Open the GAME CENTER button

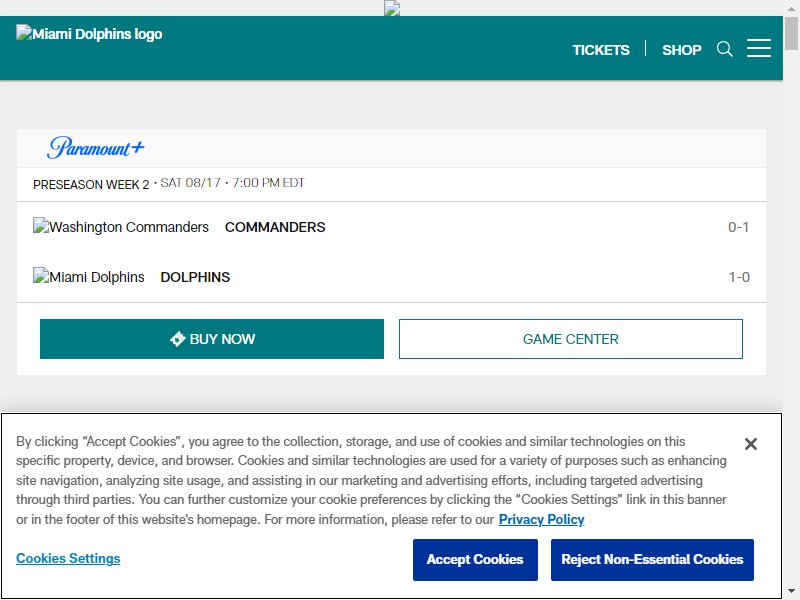[x=570, y=339]
